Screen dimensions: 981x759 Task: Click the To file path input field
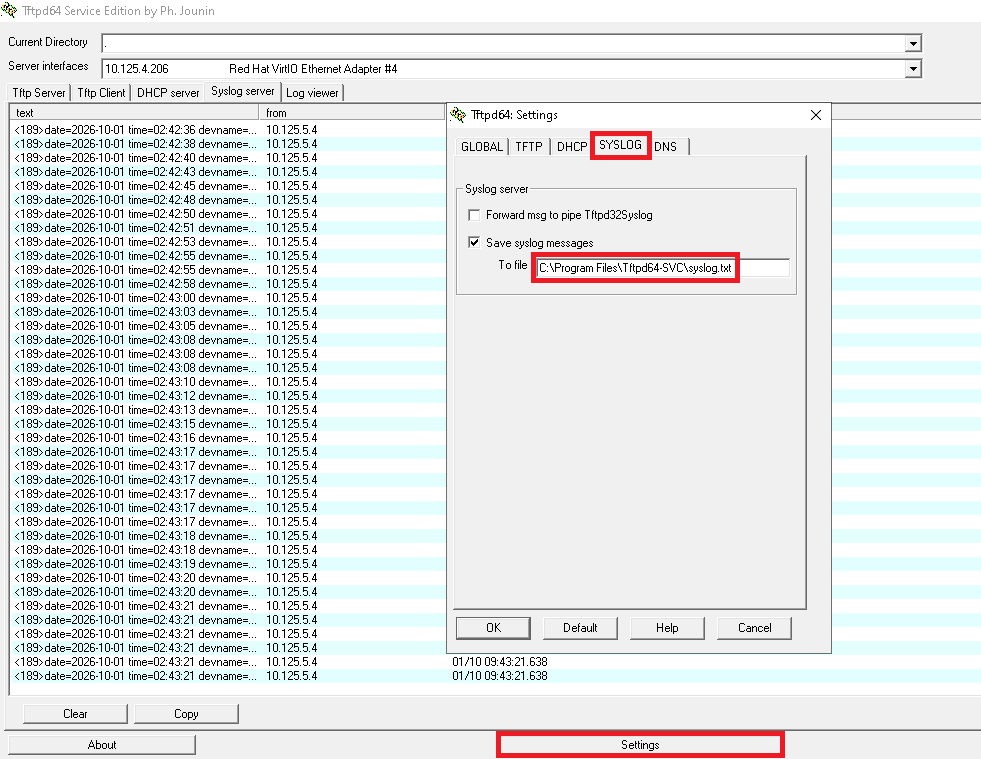(663, 268)
